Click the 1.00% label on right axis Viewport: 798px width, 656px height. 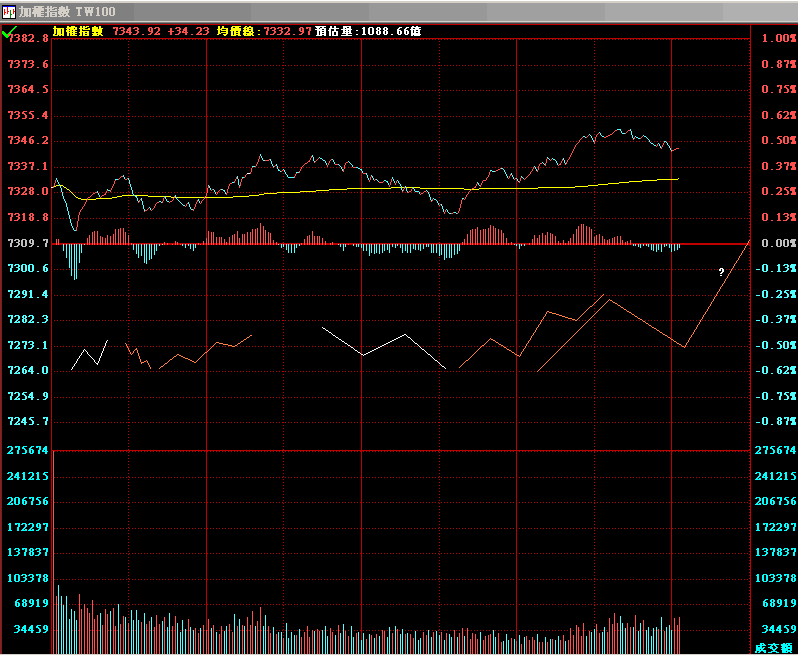(777, 38)
